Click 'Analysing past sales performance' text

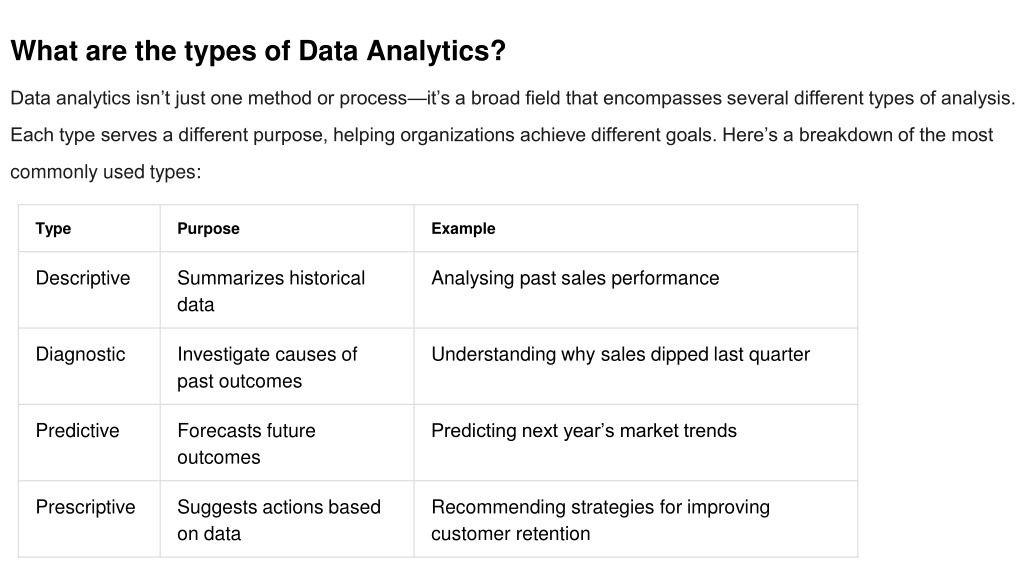pyautogui.click(x=575, y=278)
